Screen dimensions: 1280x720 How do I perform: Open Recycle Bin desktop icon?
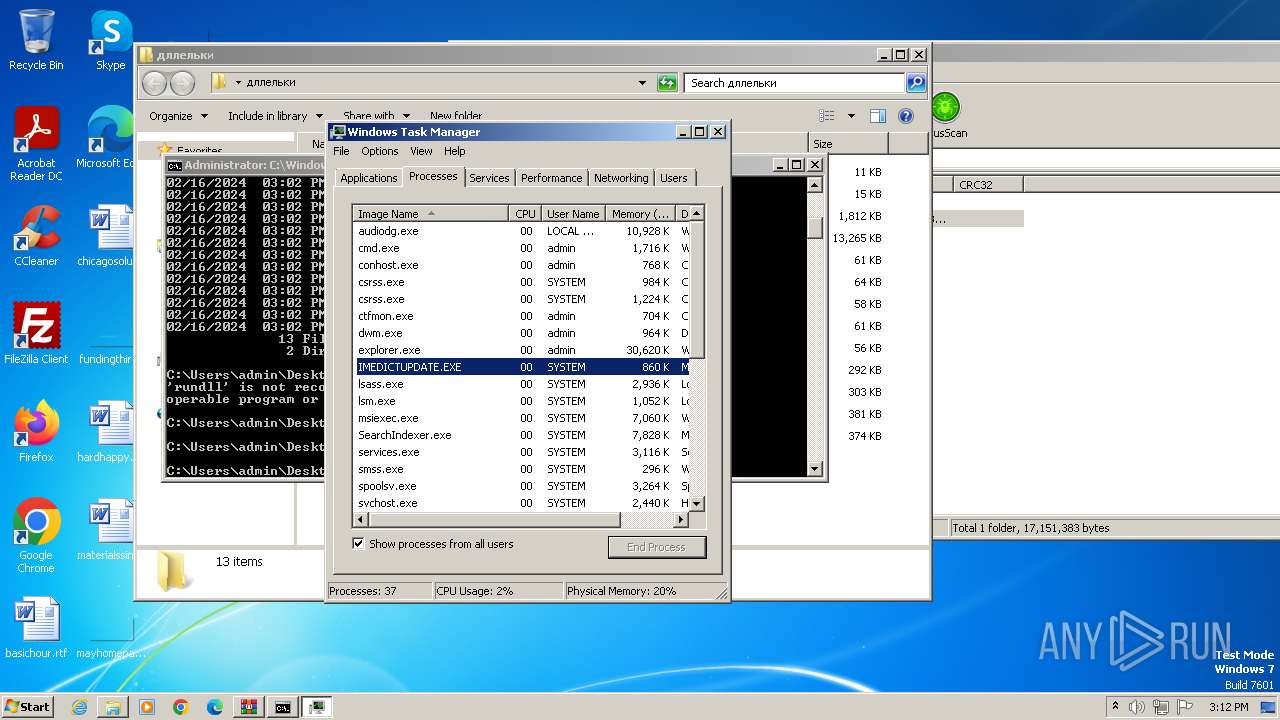(x=36, y=40)
